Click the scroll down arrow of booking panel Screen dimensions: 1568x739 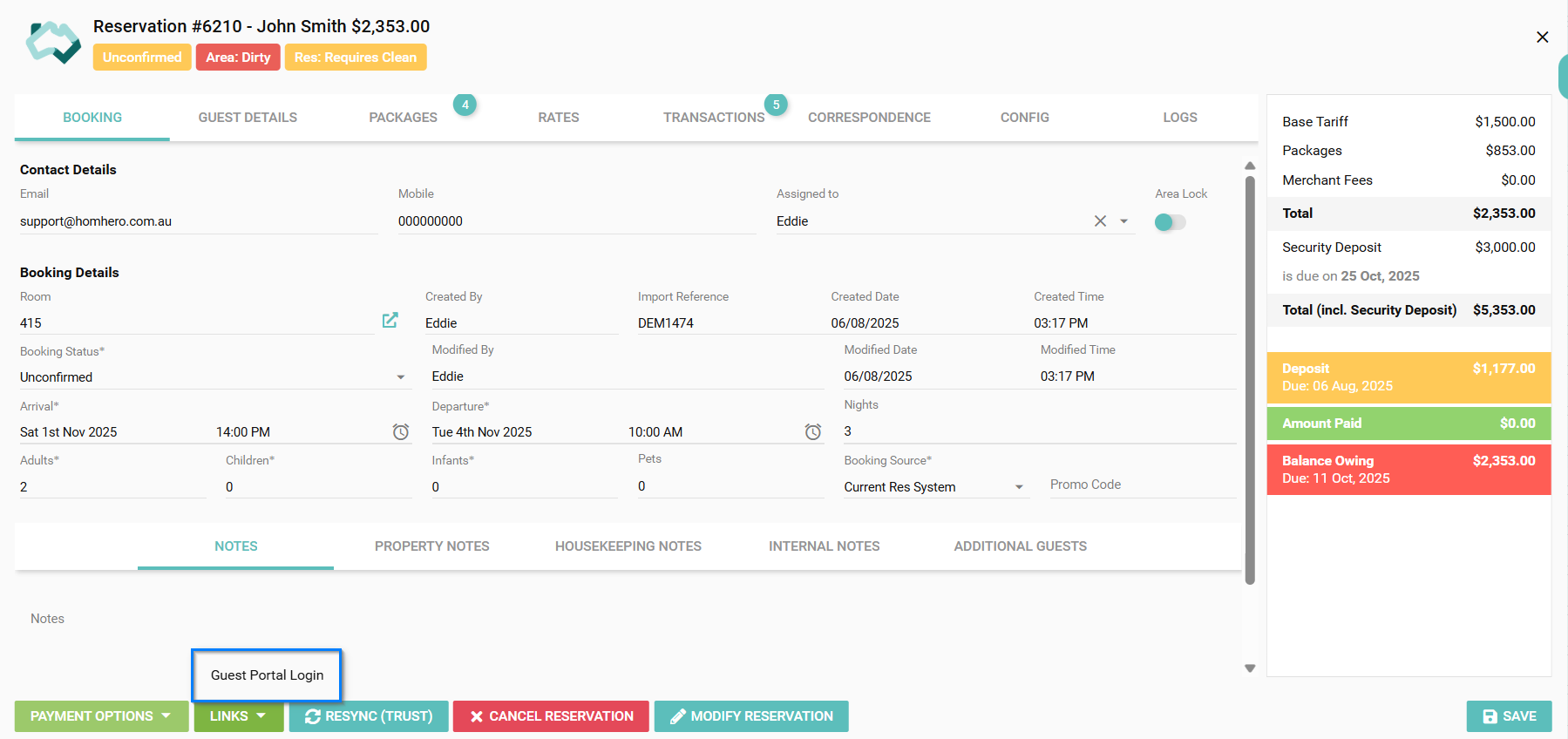pos(1250,668)
